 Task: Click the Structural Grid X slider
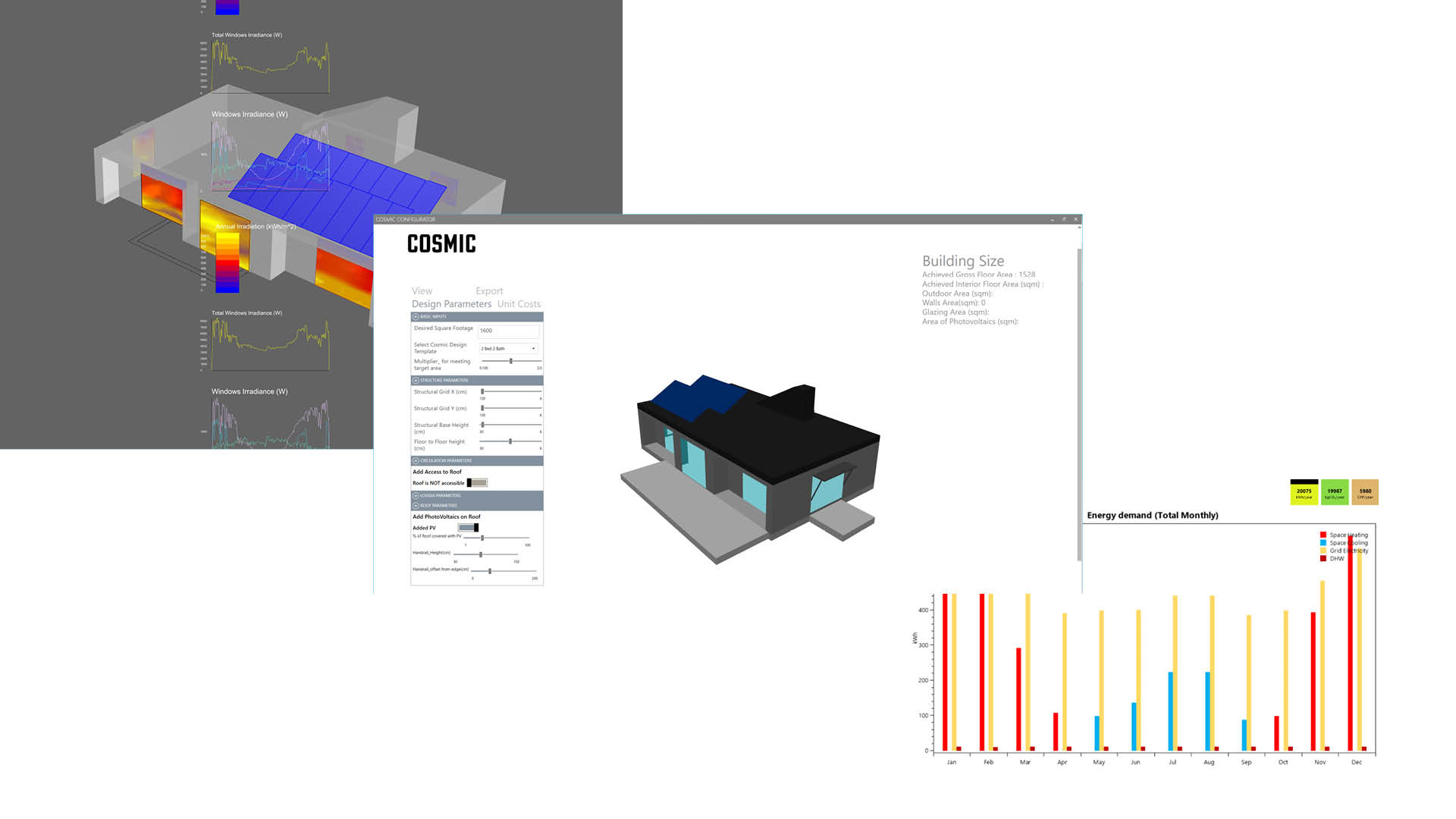511,391
